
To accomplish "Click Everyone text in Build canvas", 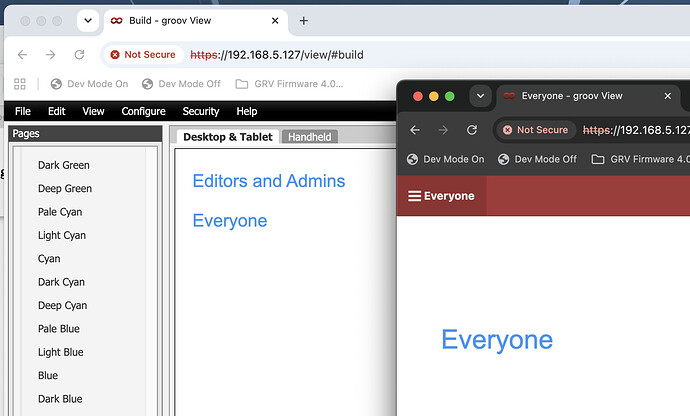I will 230,221.
